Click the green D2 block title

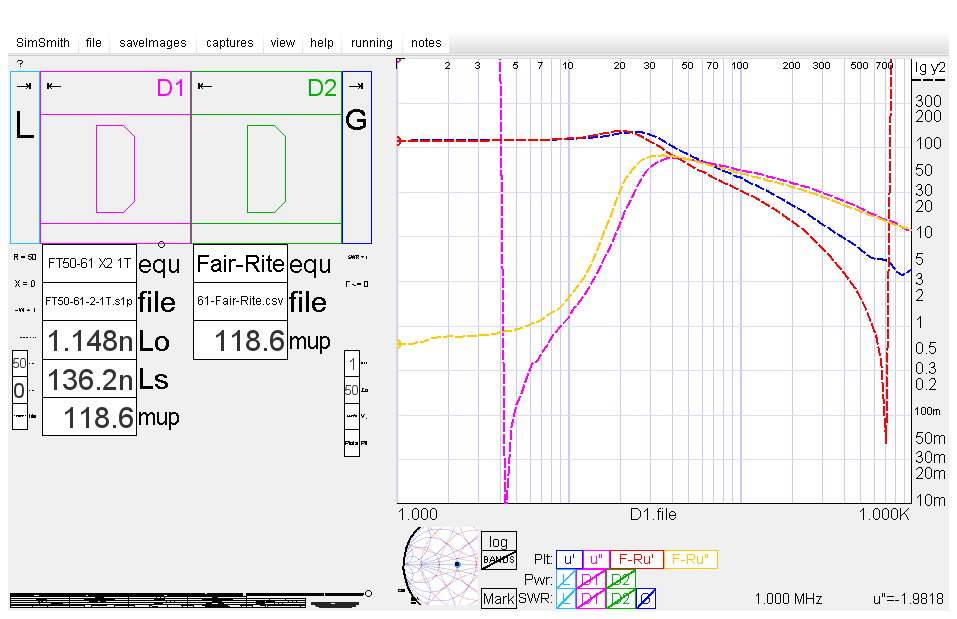(x=322, y=88)
